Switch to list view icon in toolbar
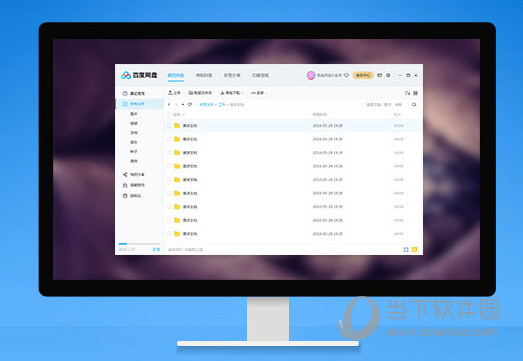 (415, 93)
